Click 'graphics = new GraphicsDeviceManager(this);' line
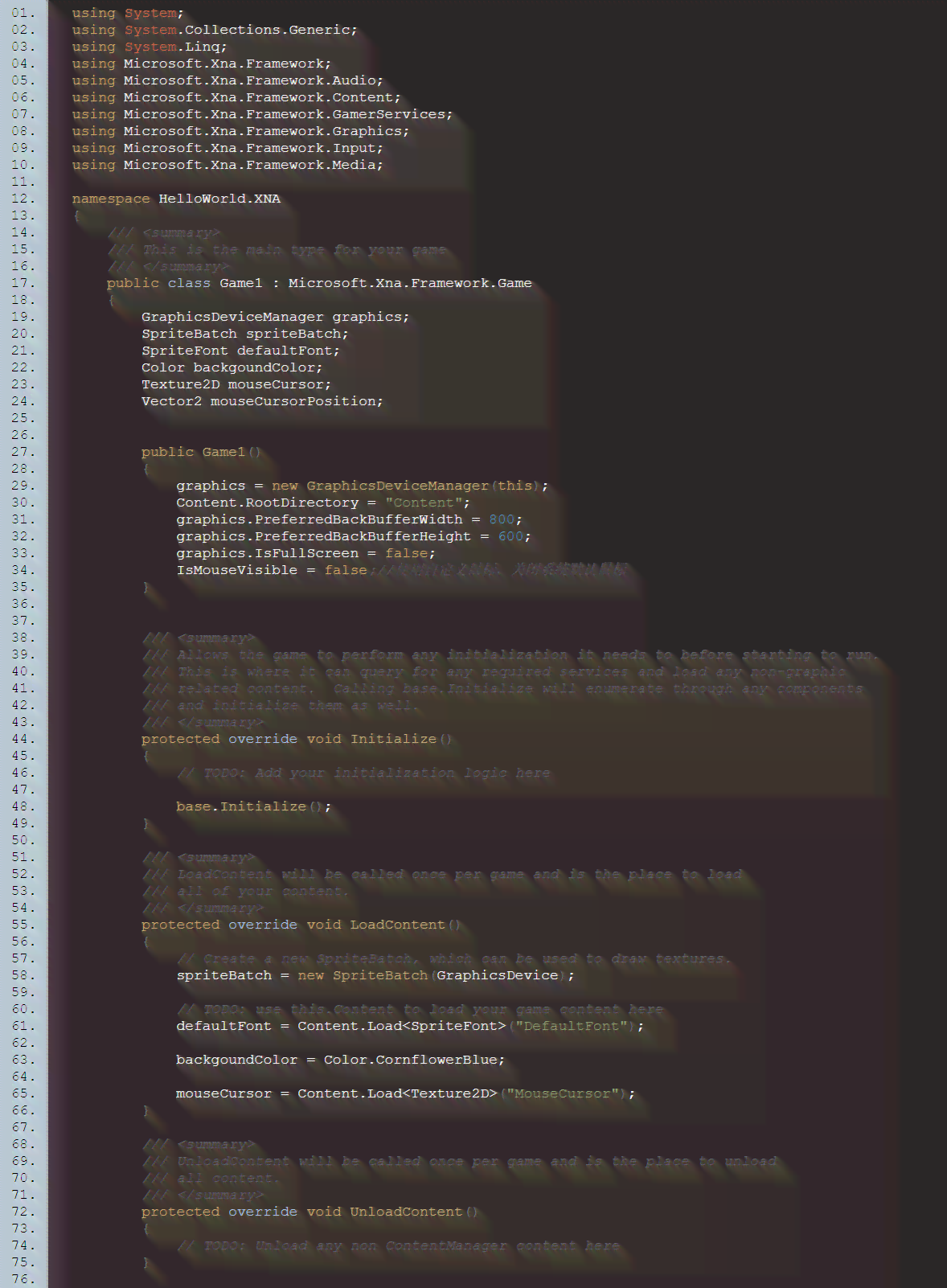The height and width of the screenshot is (1288, 947). (x=363, y=486)
